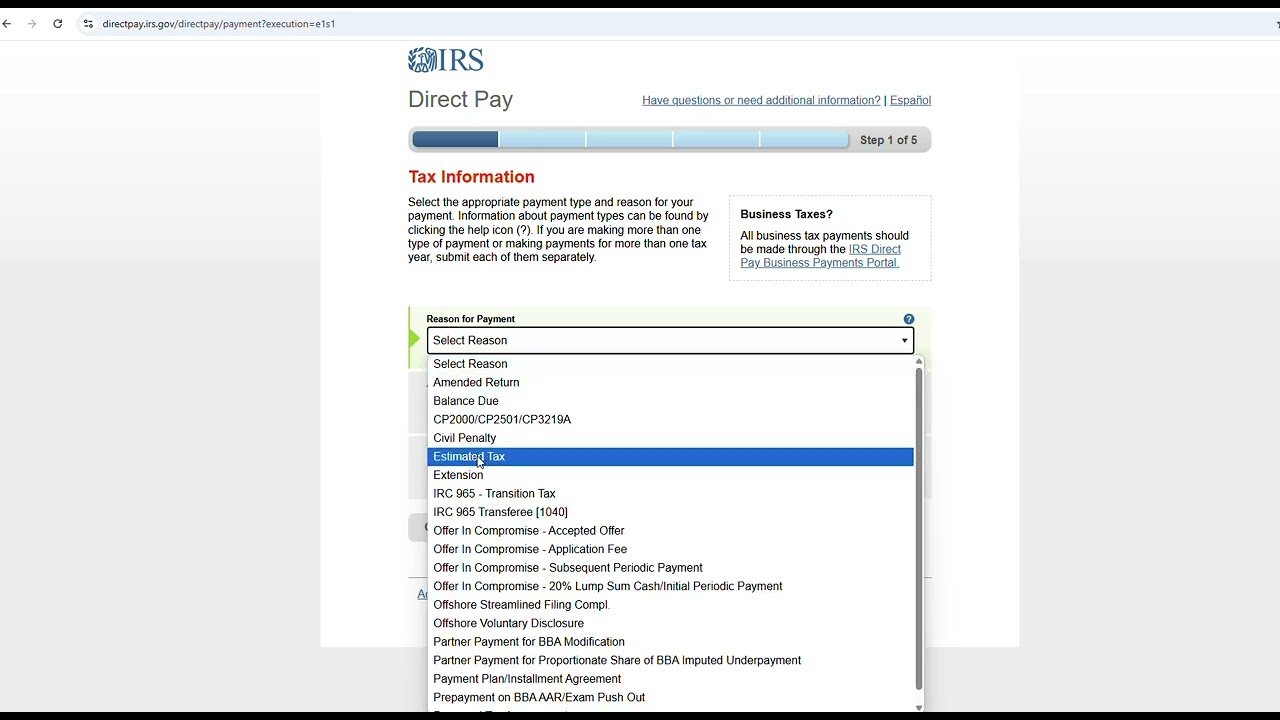The height and width of the screenshot is (720, 1280).
Task: Open the Reason for Payment help icon
Action: (909, 319)
